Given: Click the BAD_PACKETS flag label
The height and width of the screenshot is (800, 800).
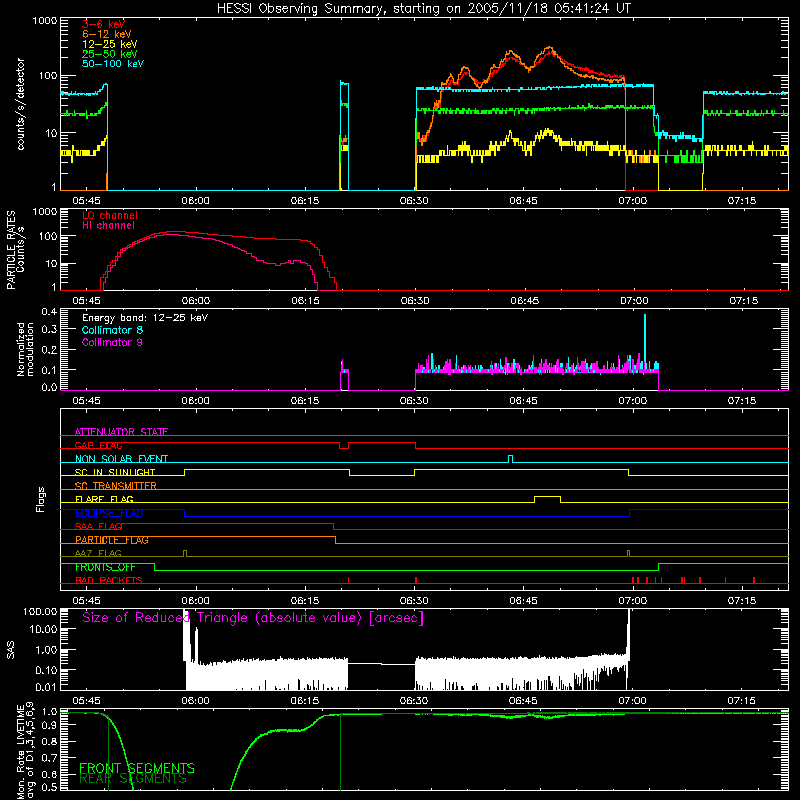Looking at the screenshot, I should click(x=109, y=580).
